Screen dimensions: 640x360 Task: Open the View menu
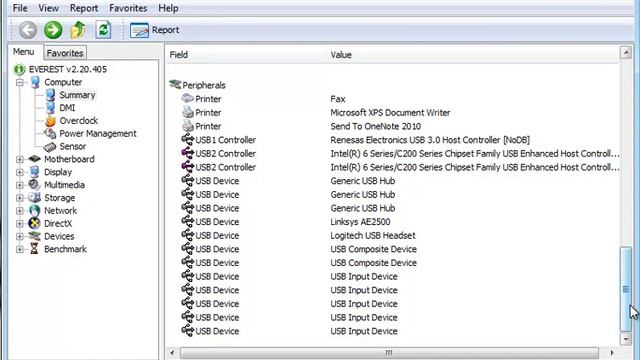(49, 8)
